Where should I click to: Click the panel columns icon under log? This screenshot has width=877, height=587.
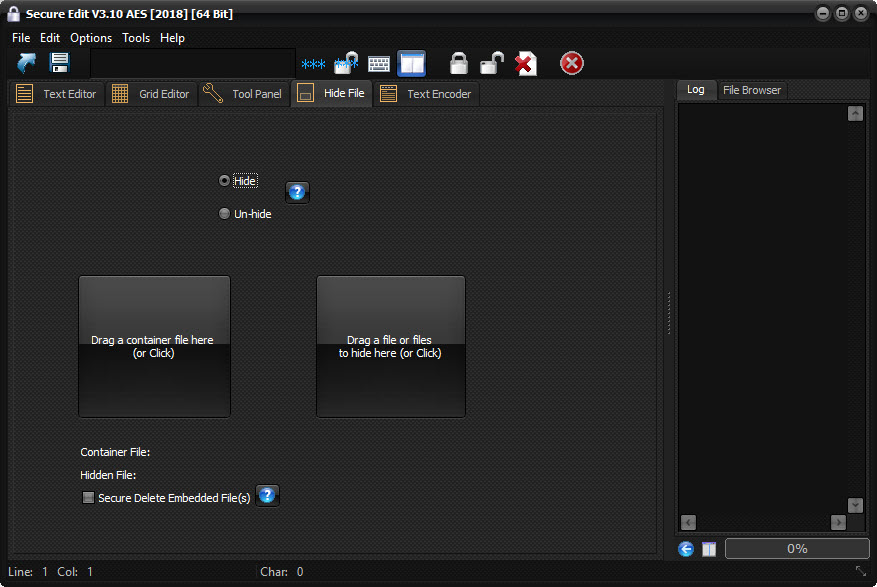coord(709,549)
